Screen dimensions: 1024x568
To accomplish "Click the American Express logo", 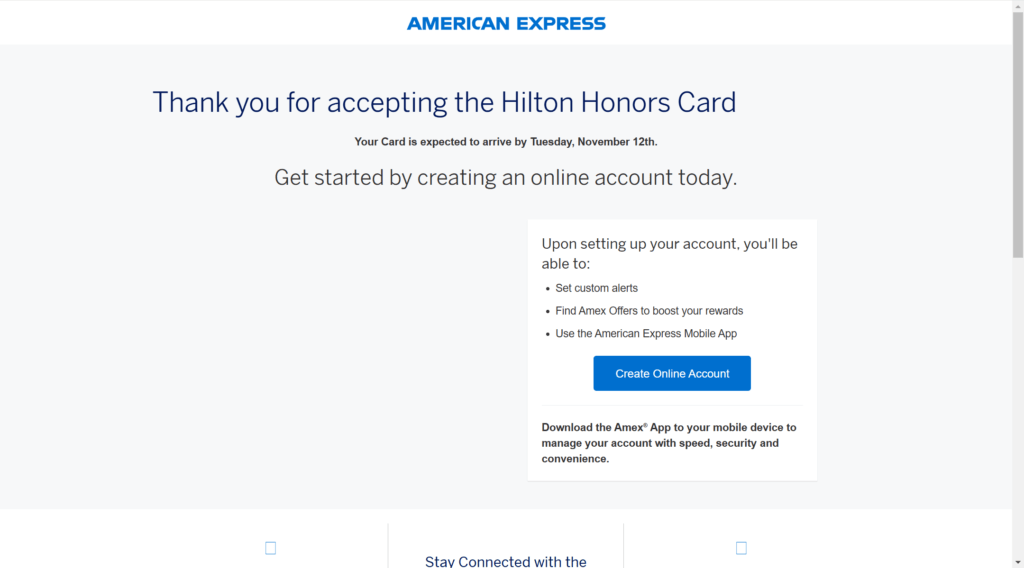I will pos(506,23).
